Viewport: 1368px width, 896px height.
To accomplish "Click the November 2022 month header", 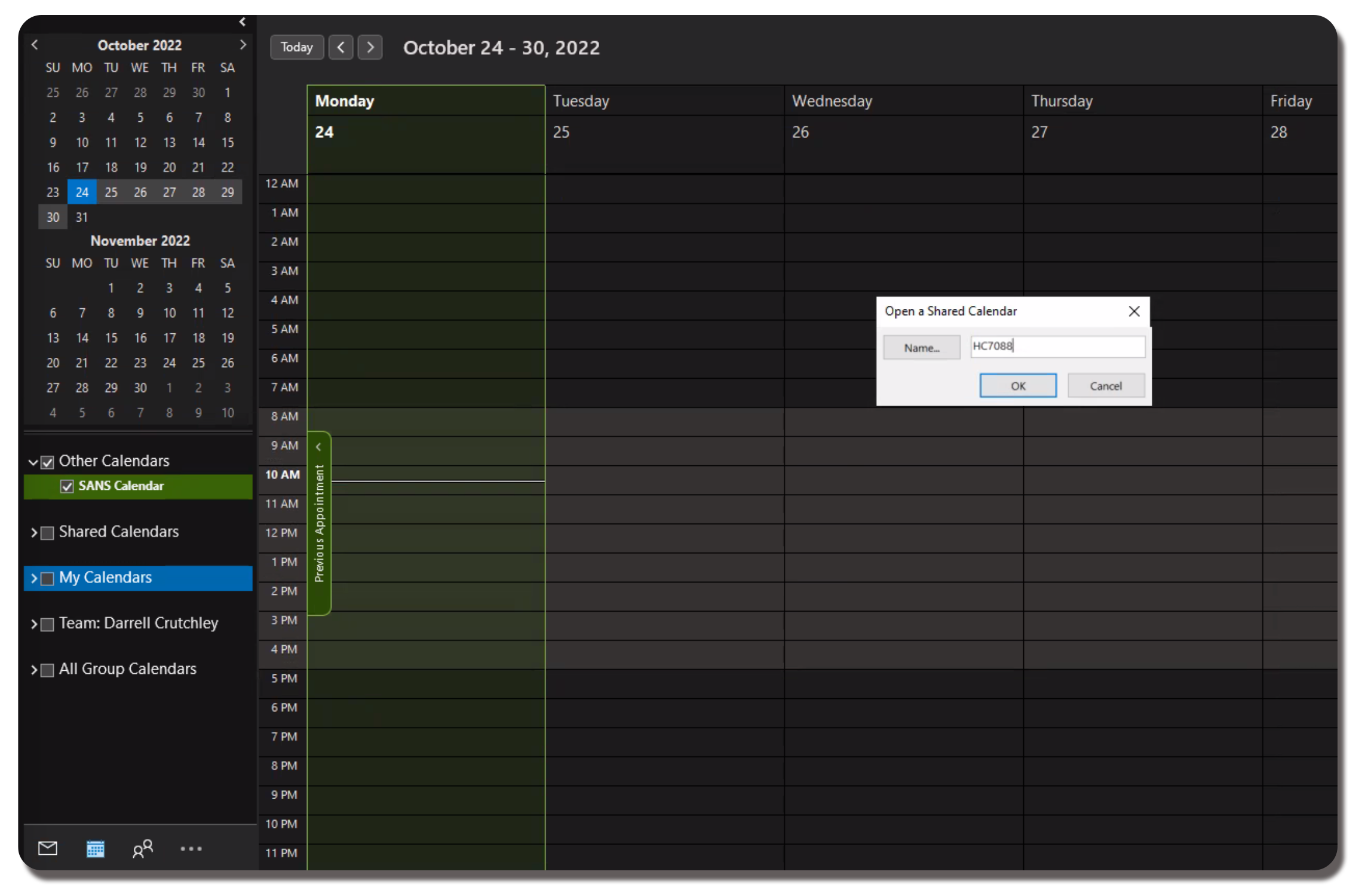I will point(140,241).
